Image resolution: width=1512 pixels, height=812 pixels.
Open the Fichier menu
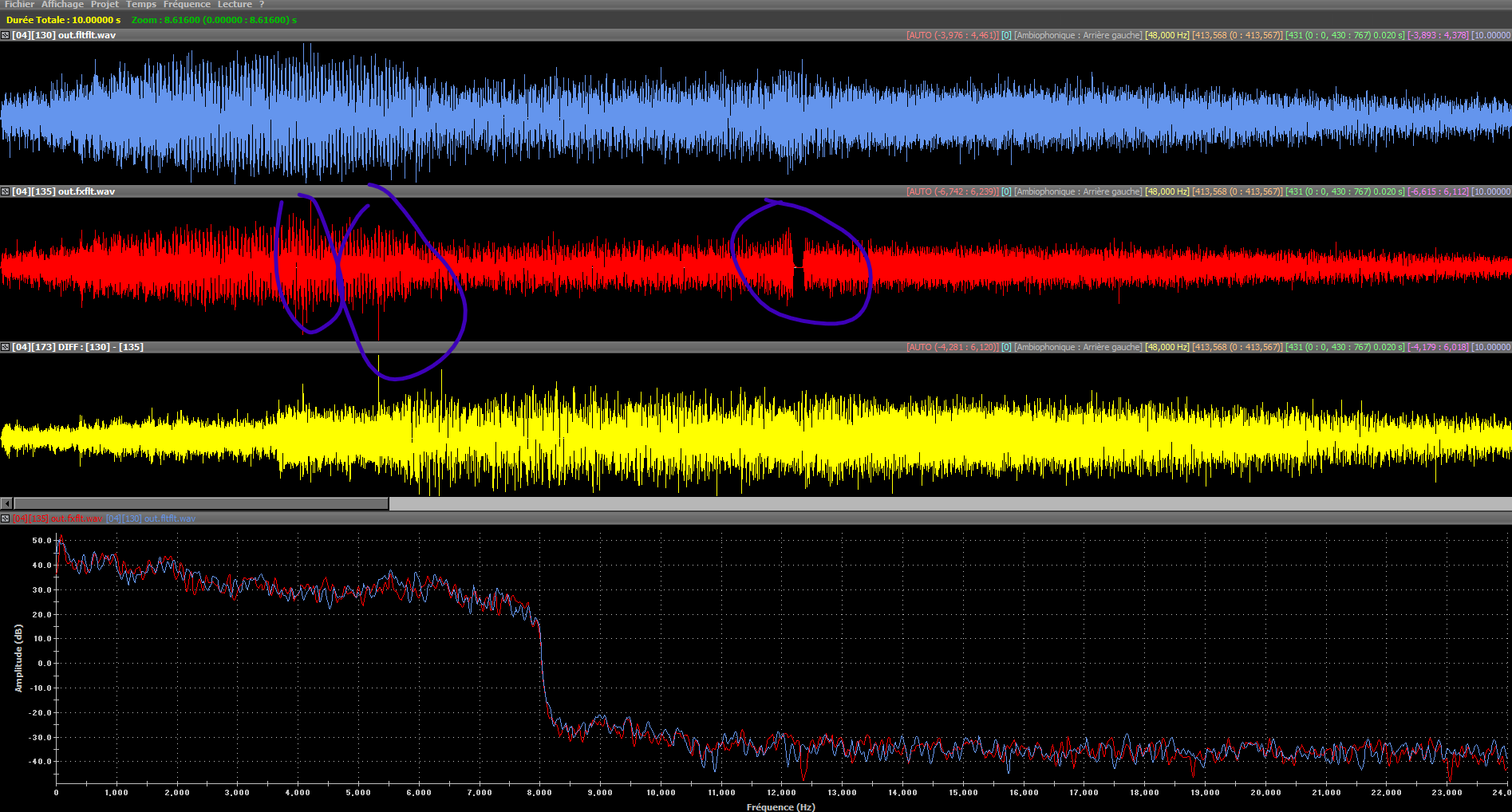(19, 5)
